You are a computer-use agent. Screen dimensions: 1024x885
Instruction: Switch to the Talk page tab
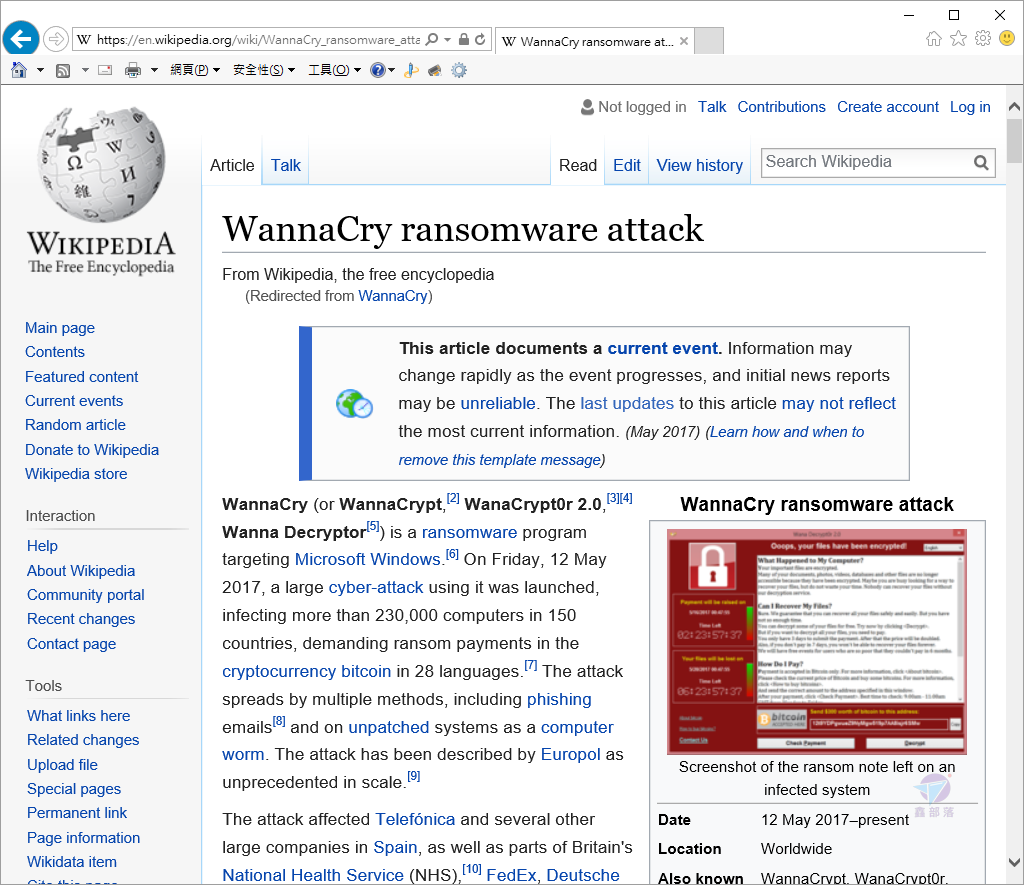point(285,165)
